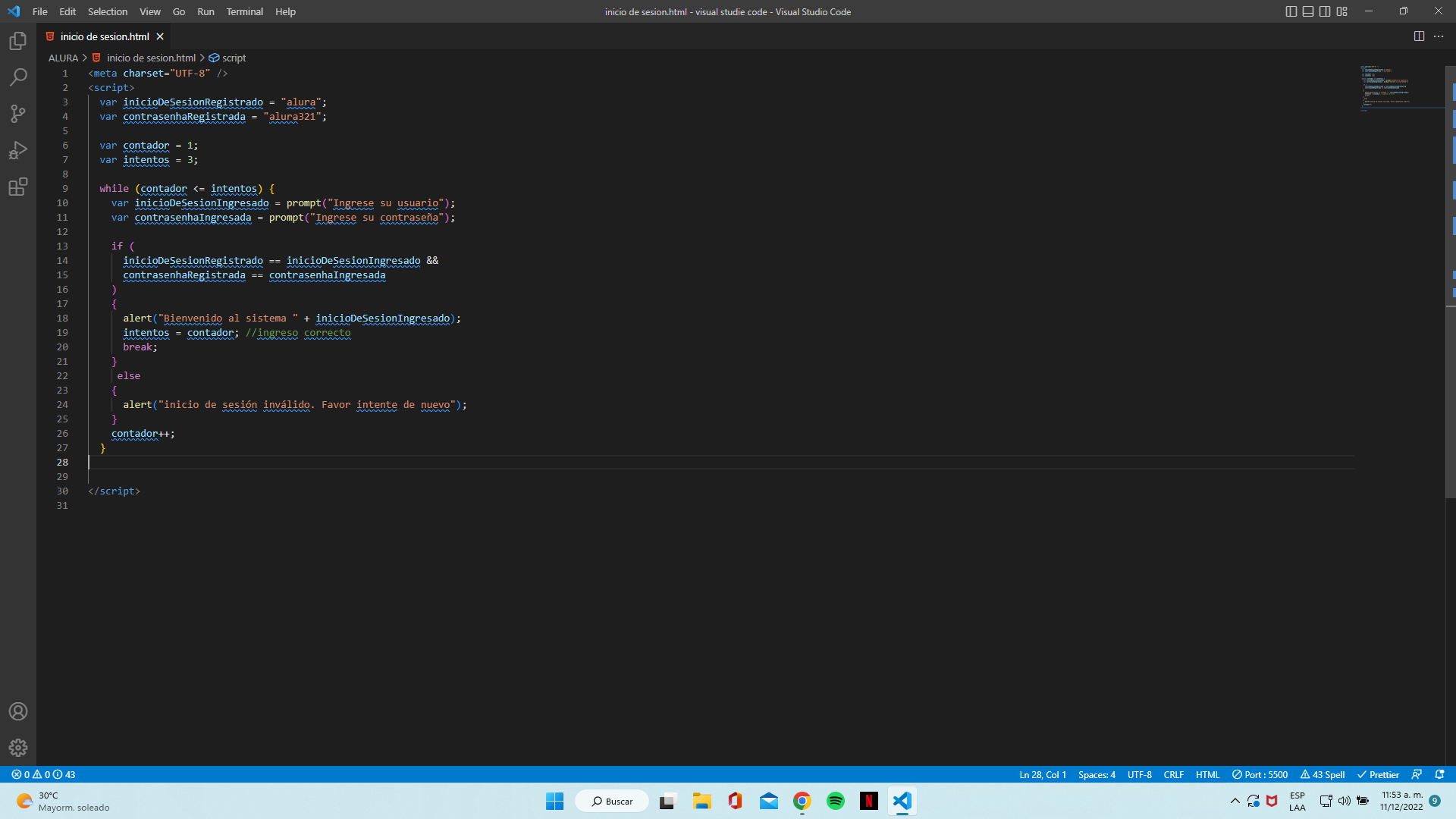Click the Buscar taskbar search box
This screenshot has height=819, width=1456.
(x=612, y=801)
